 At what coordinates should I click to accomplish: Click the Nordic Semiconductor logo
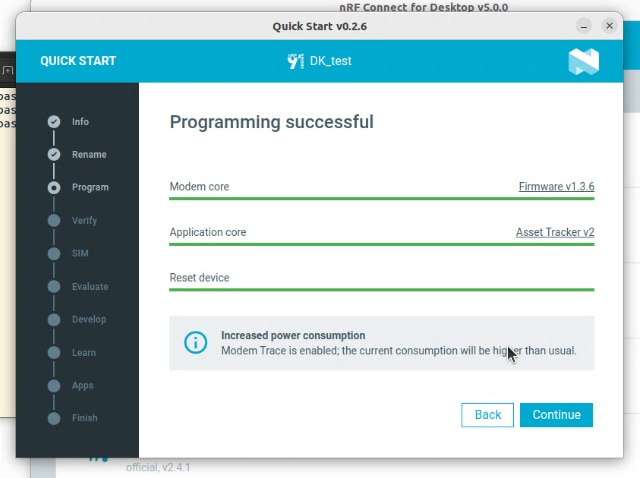coord(584,62)
